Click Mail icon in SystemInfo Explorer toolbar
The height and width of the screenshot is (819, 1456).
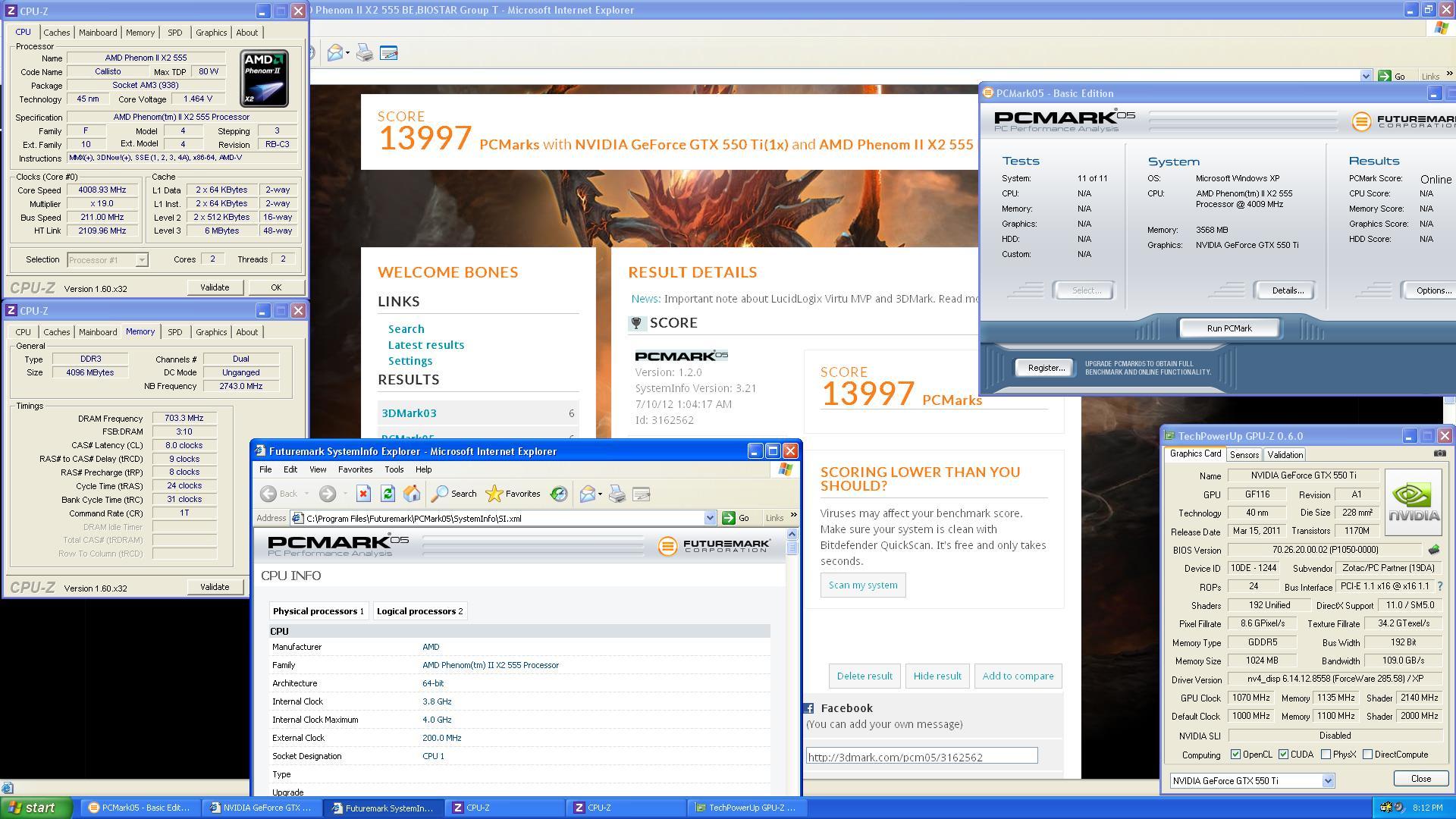(x=587, y=494)
